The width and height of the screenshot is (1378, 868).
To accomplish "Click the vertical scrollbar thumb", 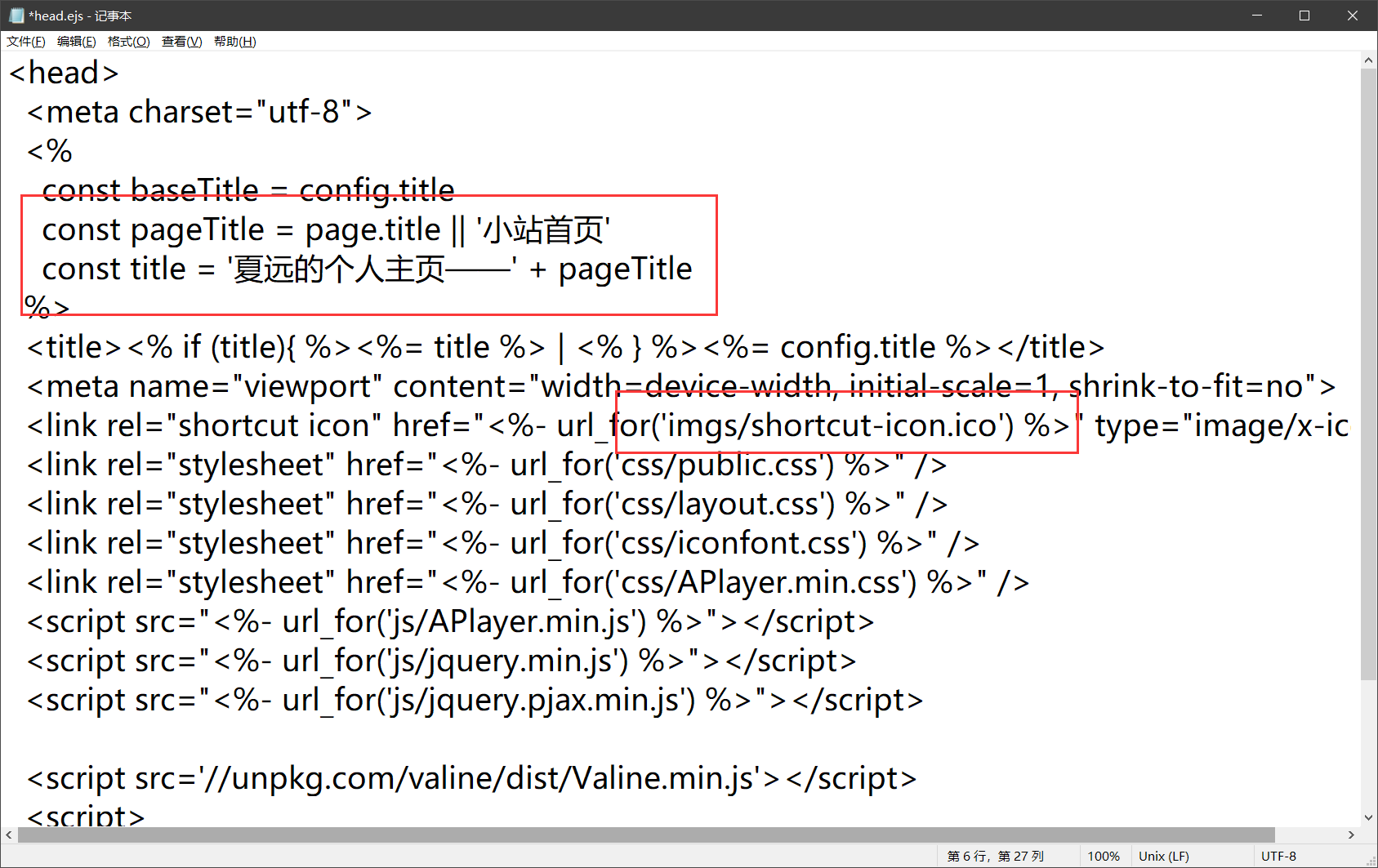I will click(1368, 374).
